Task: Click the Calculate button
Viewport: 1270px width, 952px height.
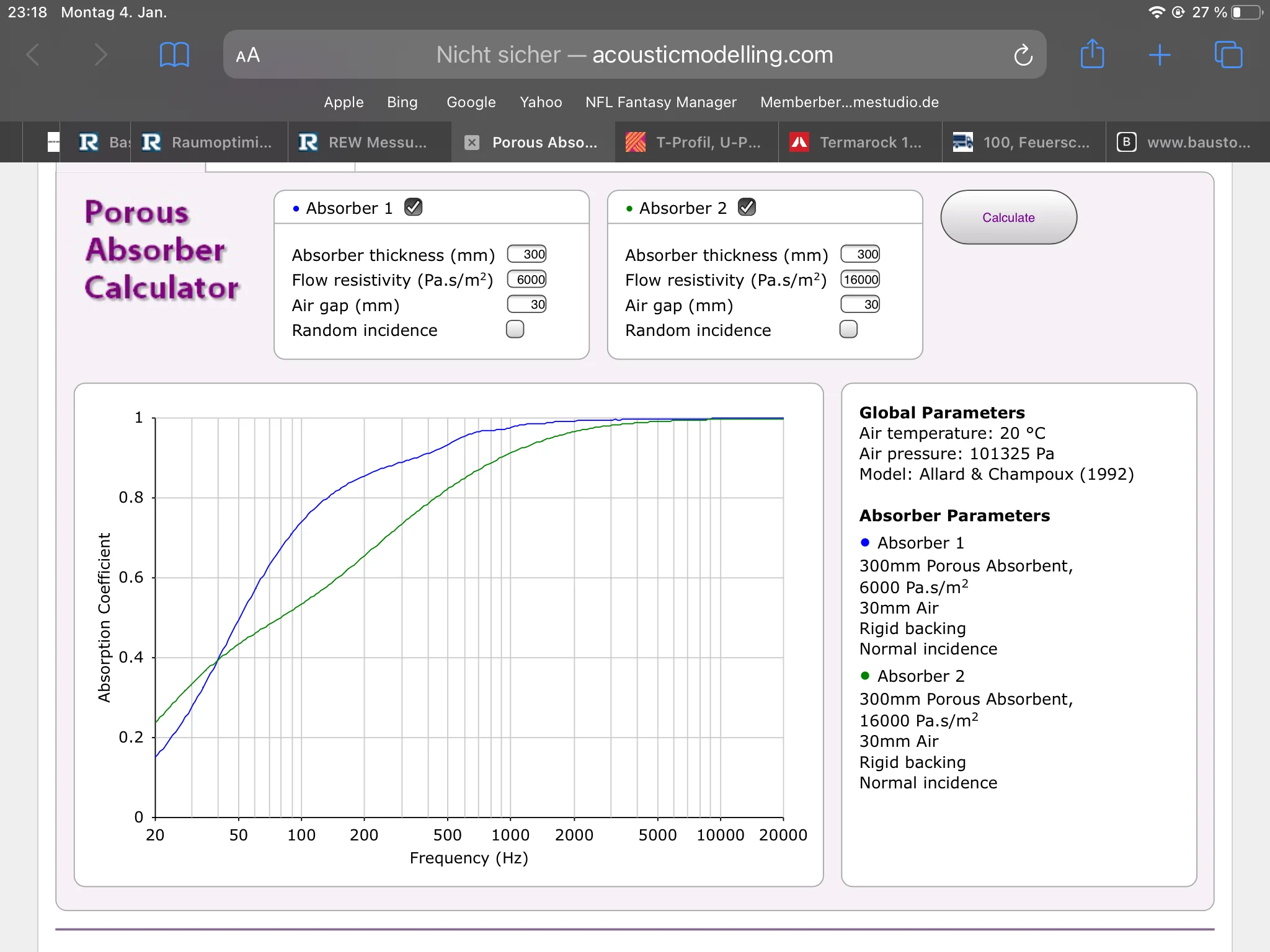Action: (x=1008, y=218)
